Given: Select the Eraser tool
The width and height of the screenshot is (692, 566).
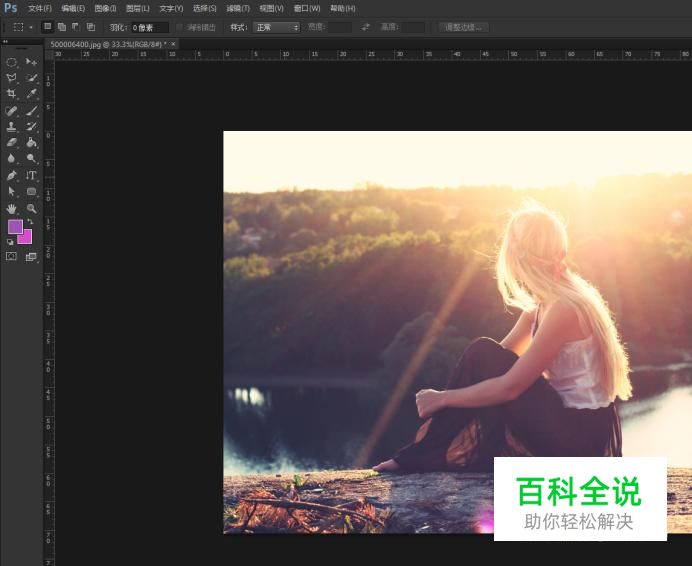Looking at the screenshot, I should [11, 142].
